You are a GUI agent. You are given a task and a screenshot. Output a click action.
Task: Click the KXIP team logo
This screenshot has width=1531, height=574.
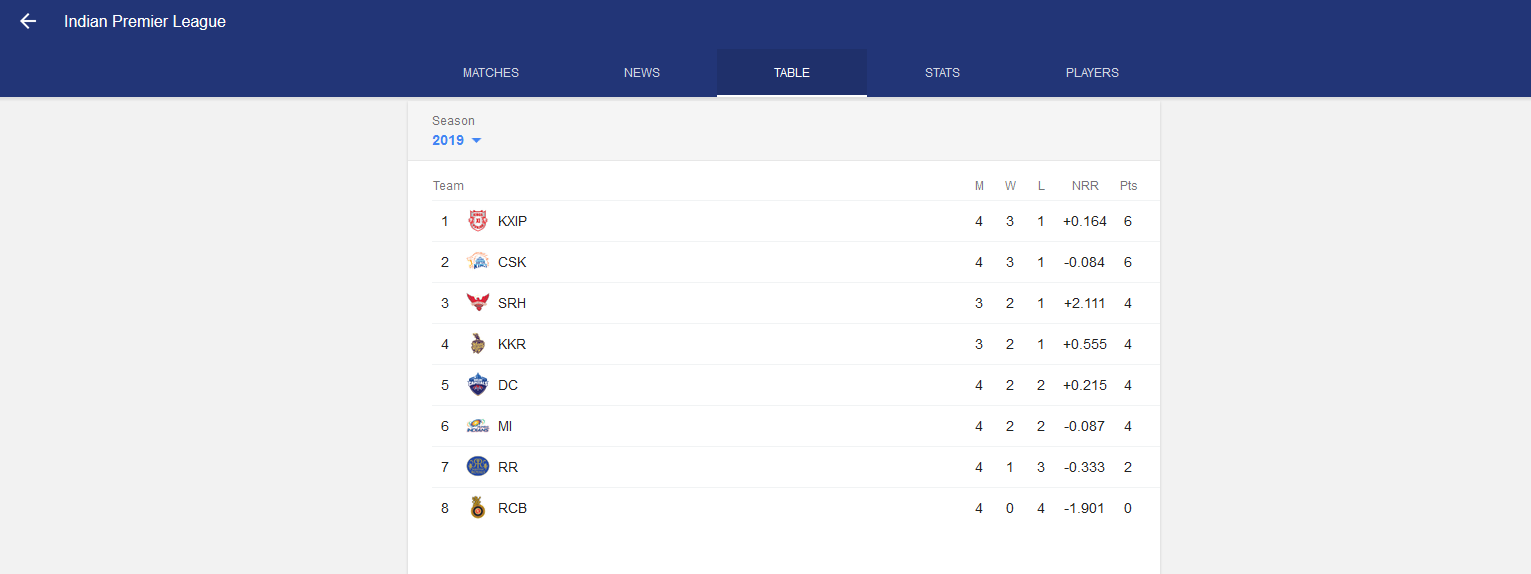point(478,221)
